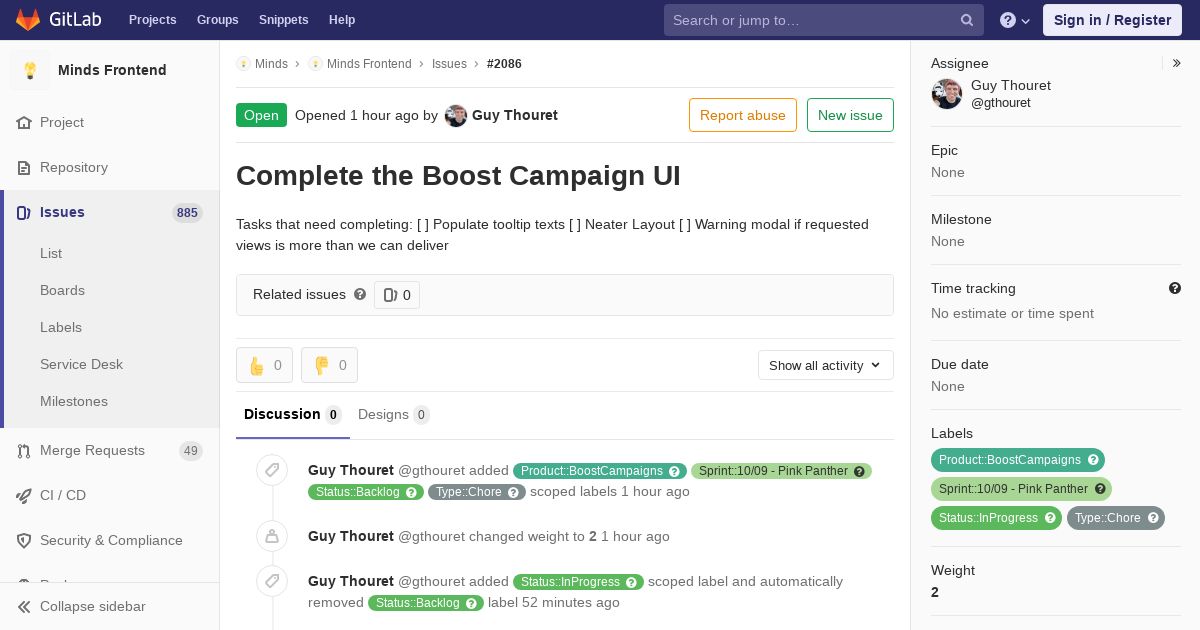1200x630 pixels.
Task: Click the @gthouret handle in sidebar
Action: pos(1001,103)
